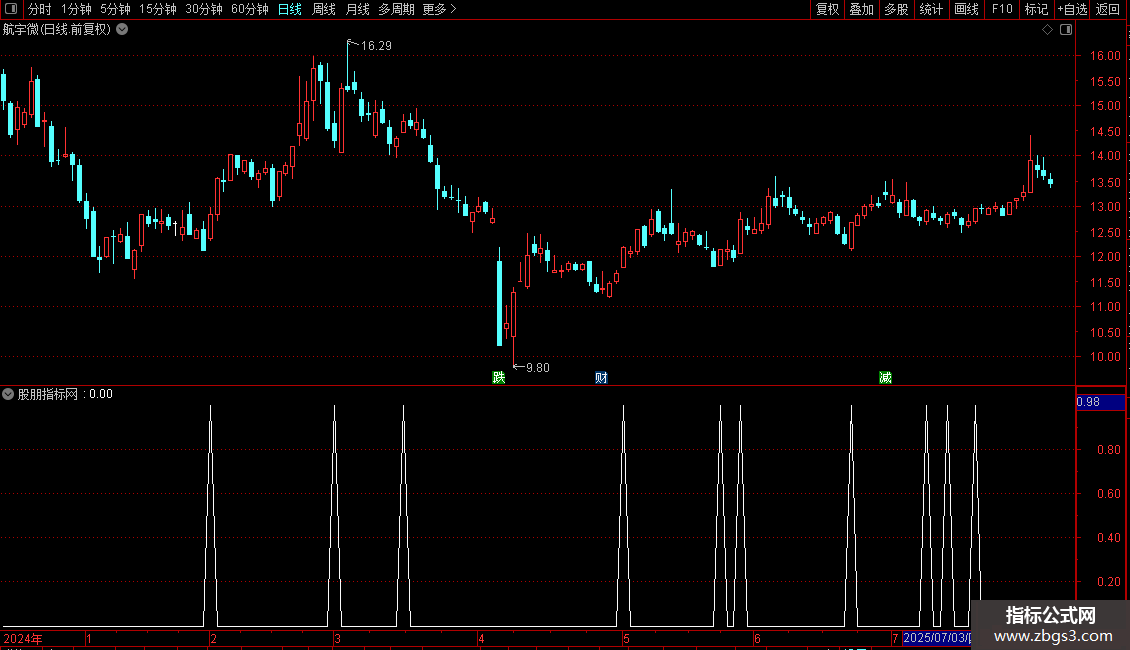Image resolution: width=1130 pixels, height=650 pixels.
Task: Click the 0.98 indicator value box
Action: (1100, 402)
